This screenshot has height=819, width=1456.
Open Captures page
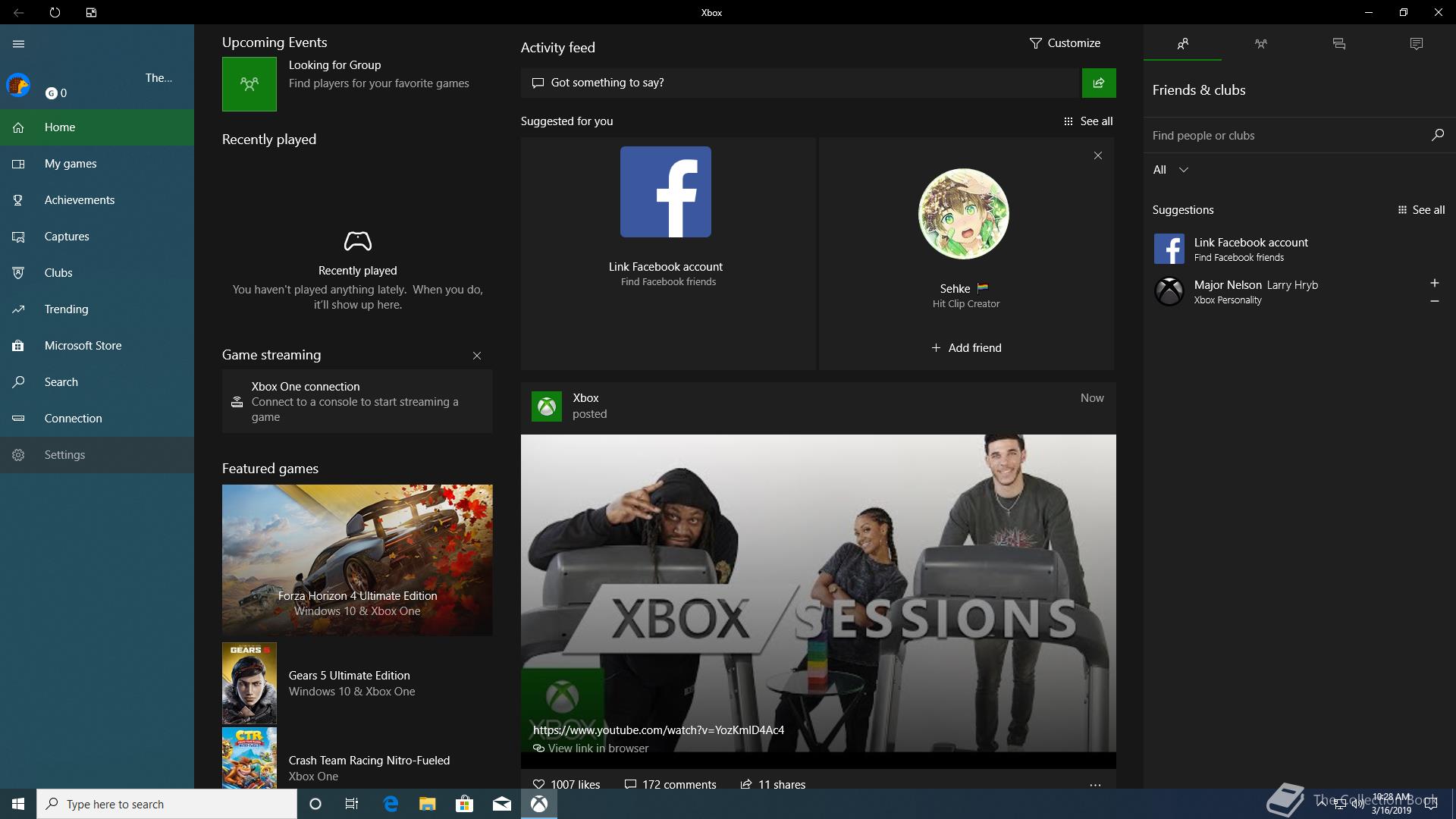tap(97, 237)
